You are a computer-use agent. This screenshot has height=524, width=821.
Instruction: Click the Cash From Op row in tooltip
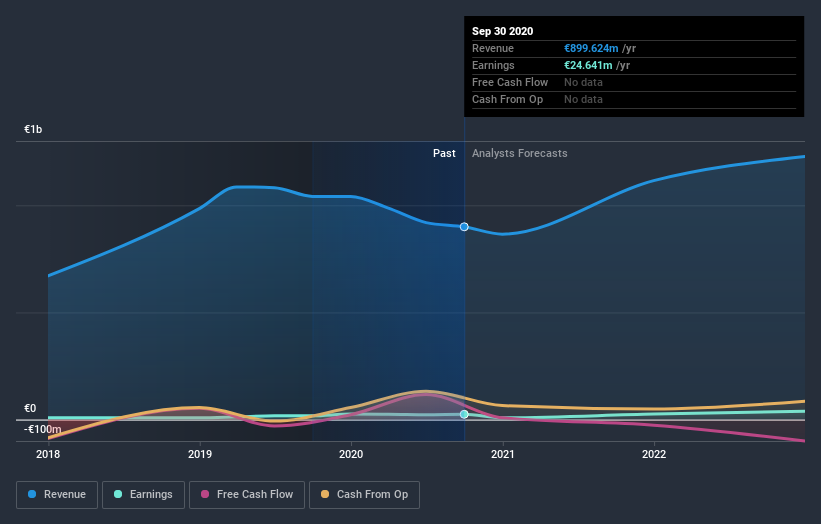click(x=634, y=99)
